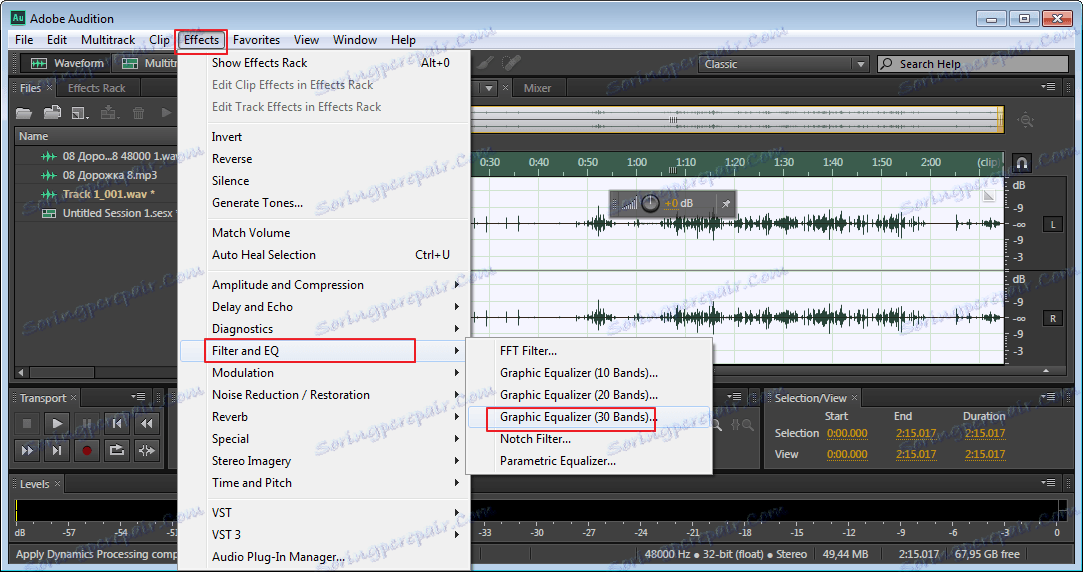Image resolution: width=1083 pixels, height=572 pixels.
Task: Open the Editor panel options menu
Action: [x=1048, y=87]
